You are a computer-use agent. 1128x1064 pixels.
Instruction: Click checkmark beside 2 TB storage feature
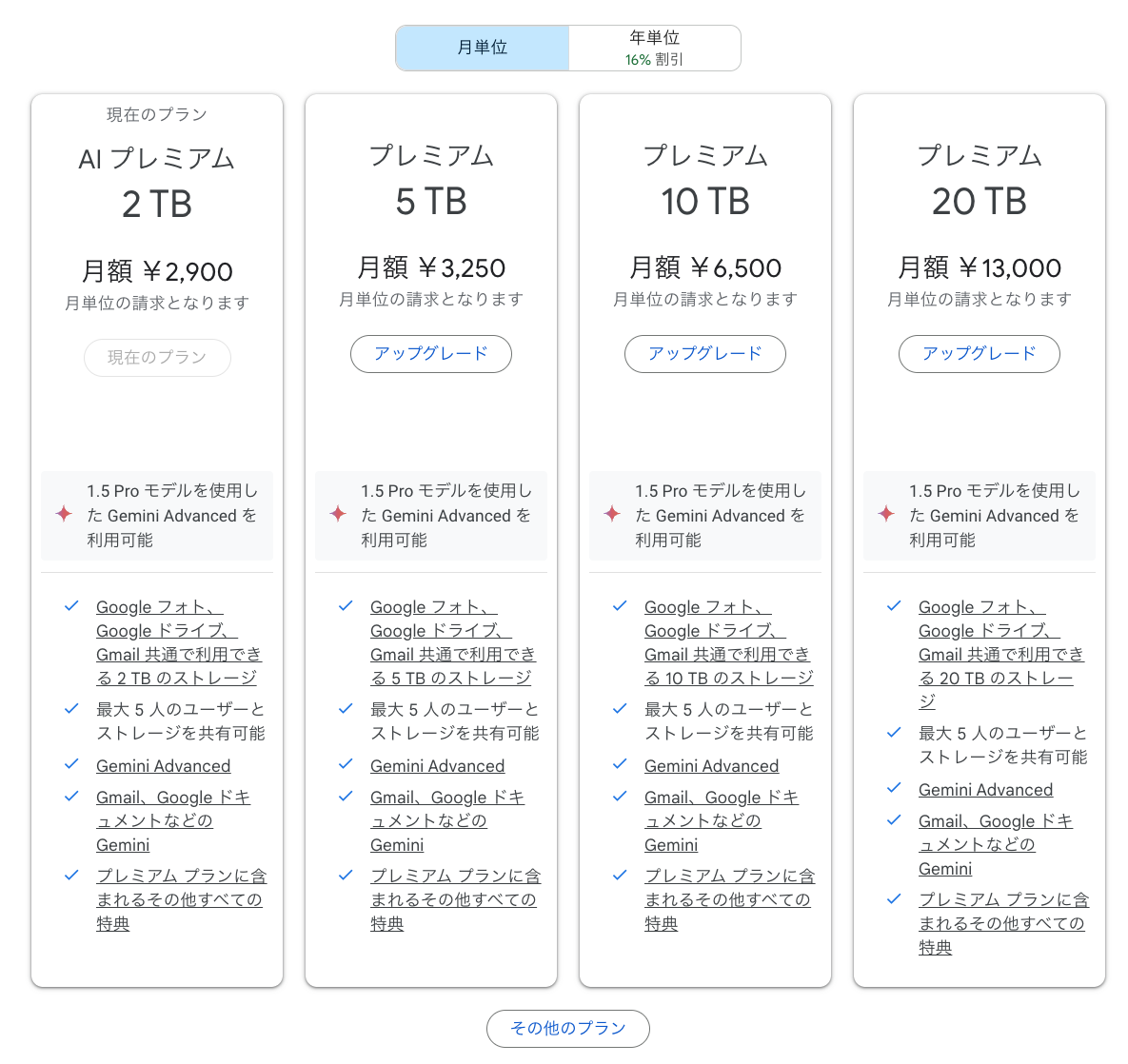click(71, 606)
